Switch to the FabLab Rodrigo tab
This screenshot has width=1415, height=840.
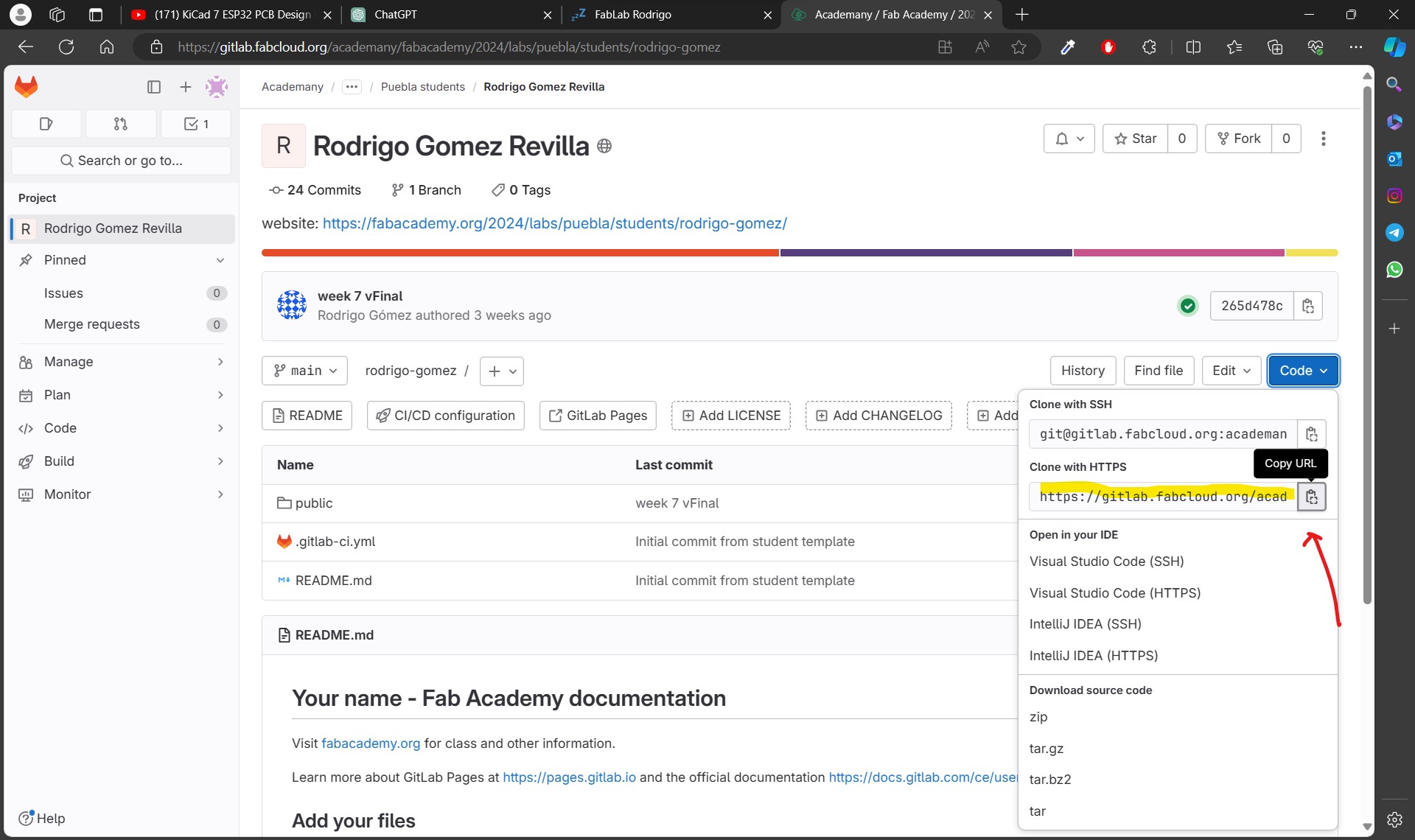pos(671,15)
